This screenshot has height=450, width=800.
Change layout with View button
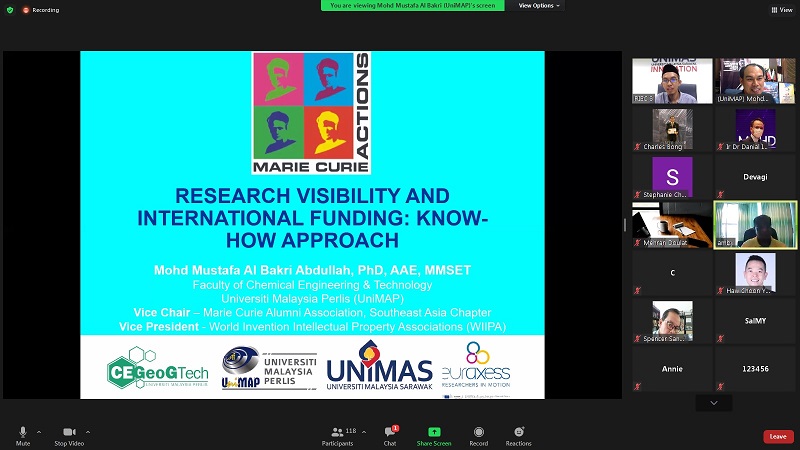[782, 10]
